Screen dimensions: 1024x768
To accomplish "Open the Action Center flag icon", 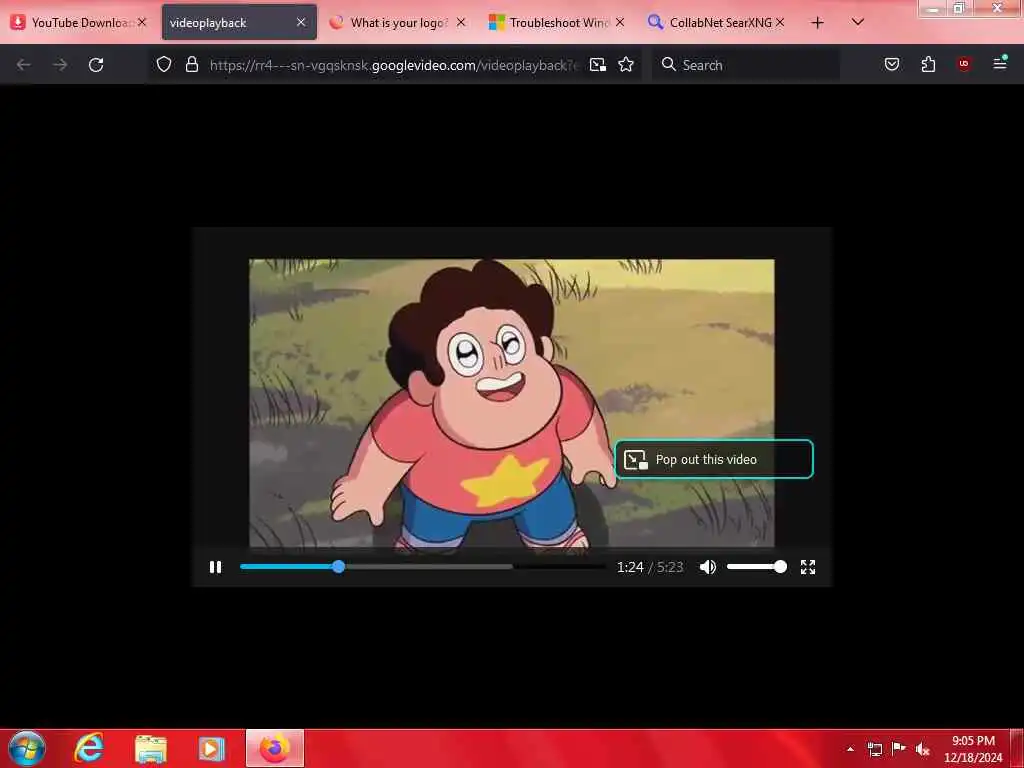I will point(899,748).
